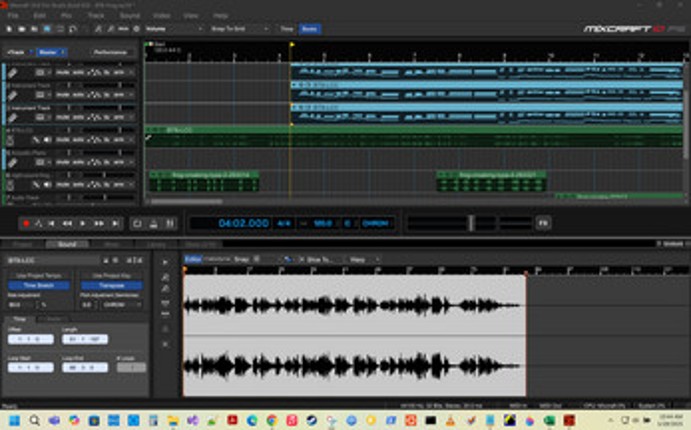Switch to the Sound tab in bottom panel

(x=67, y=244)
